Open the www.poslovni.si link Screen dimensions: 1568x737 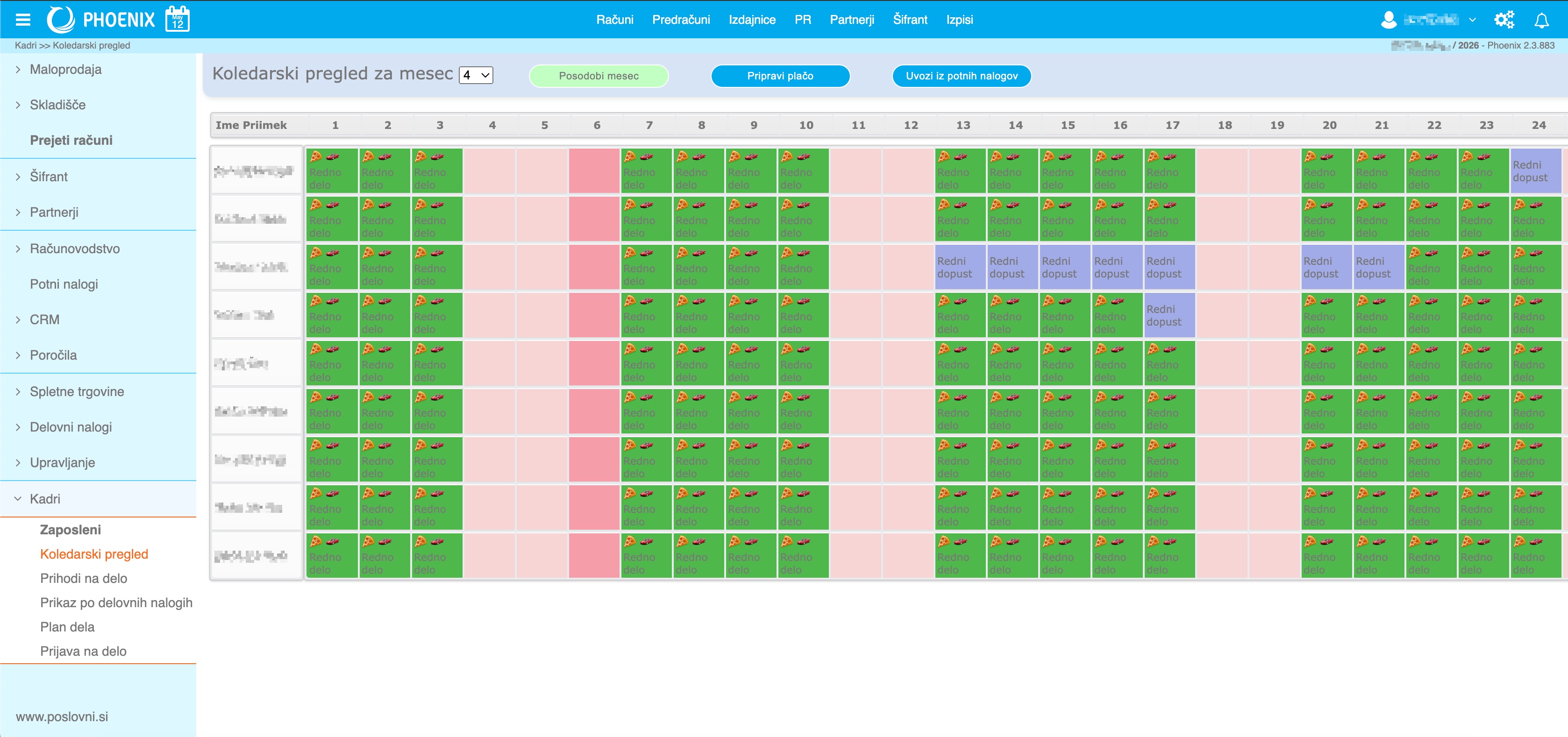62,716
